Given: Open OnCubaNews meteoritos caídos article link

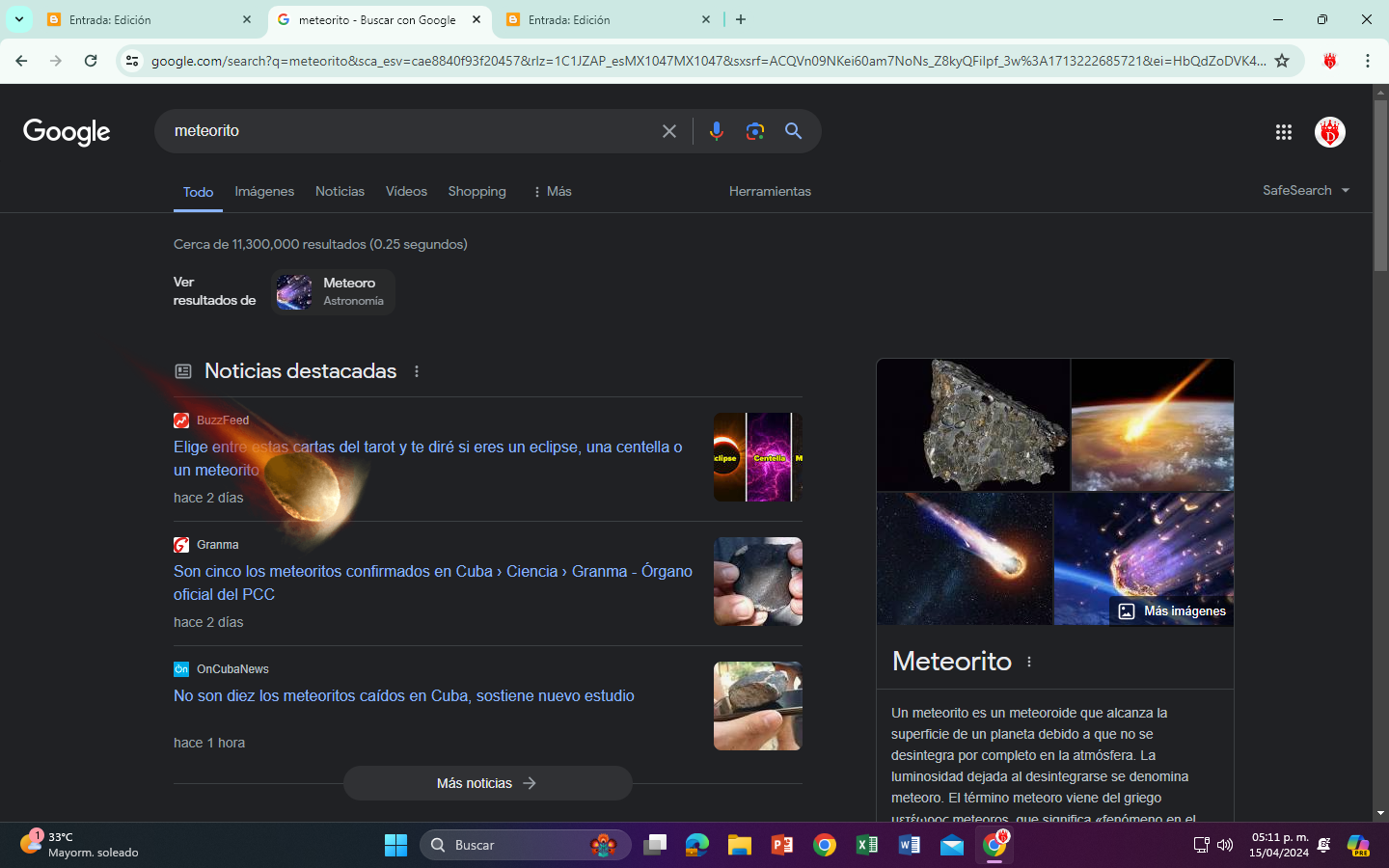Looking at the screenshot, I should click(404, 695).
